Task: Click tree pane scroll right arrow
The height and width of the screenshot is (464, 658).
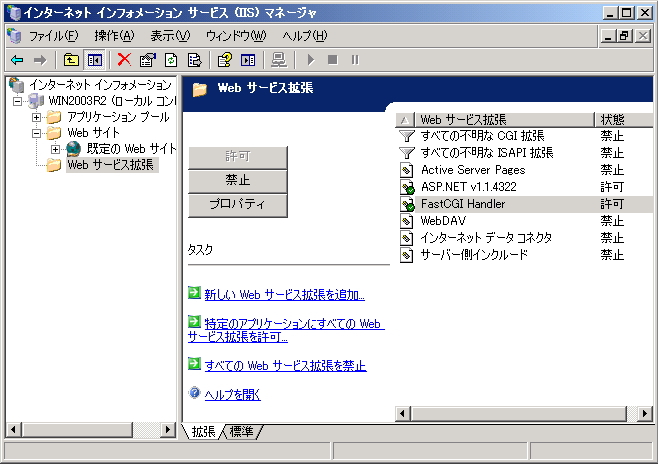Action: pyautogui.click(x=168, y=430)
